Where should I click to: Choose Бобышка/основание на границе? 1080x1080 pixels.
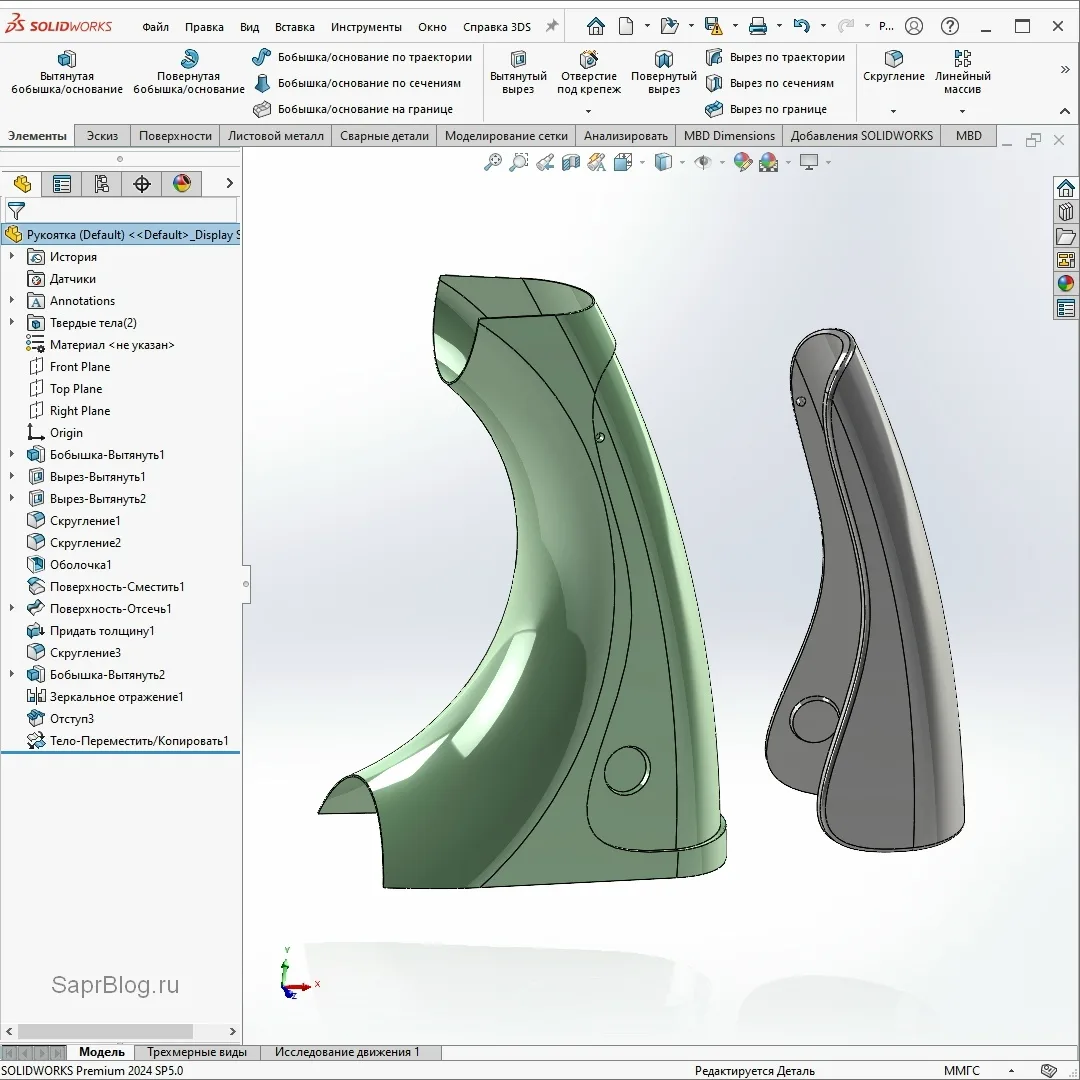[352, 109]
